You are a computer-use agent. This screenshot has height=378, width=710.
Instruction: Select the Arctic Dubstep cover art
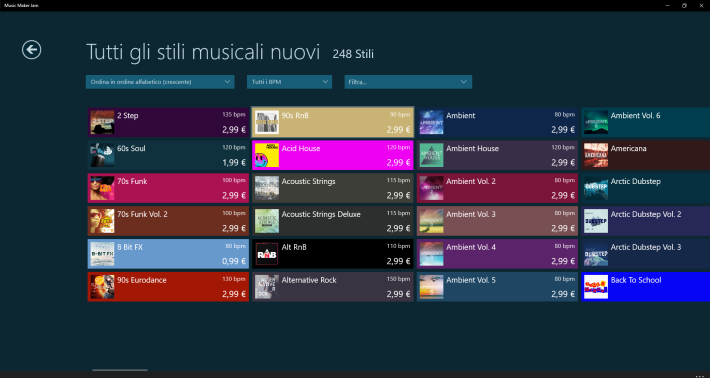click(x=596, y=188)
